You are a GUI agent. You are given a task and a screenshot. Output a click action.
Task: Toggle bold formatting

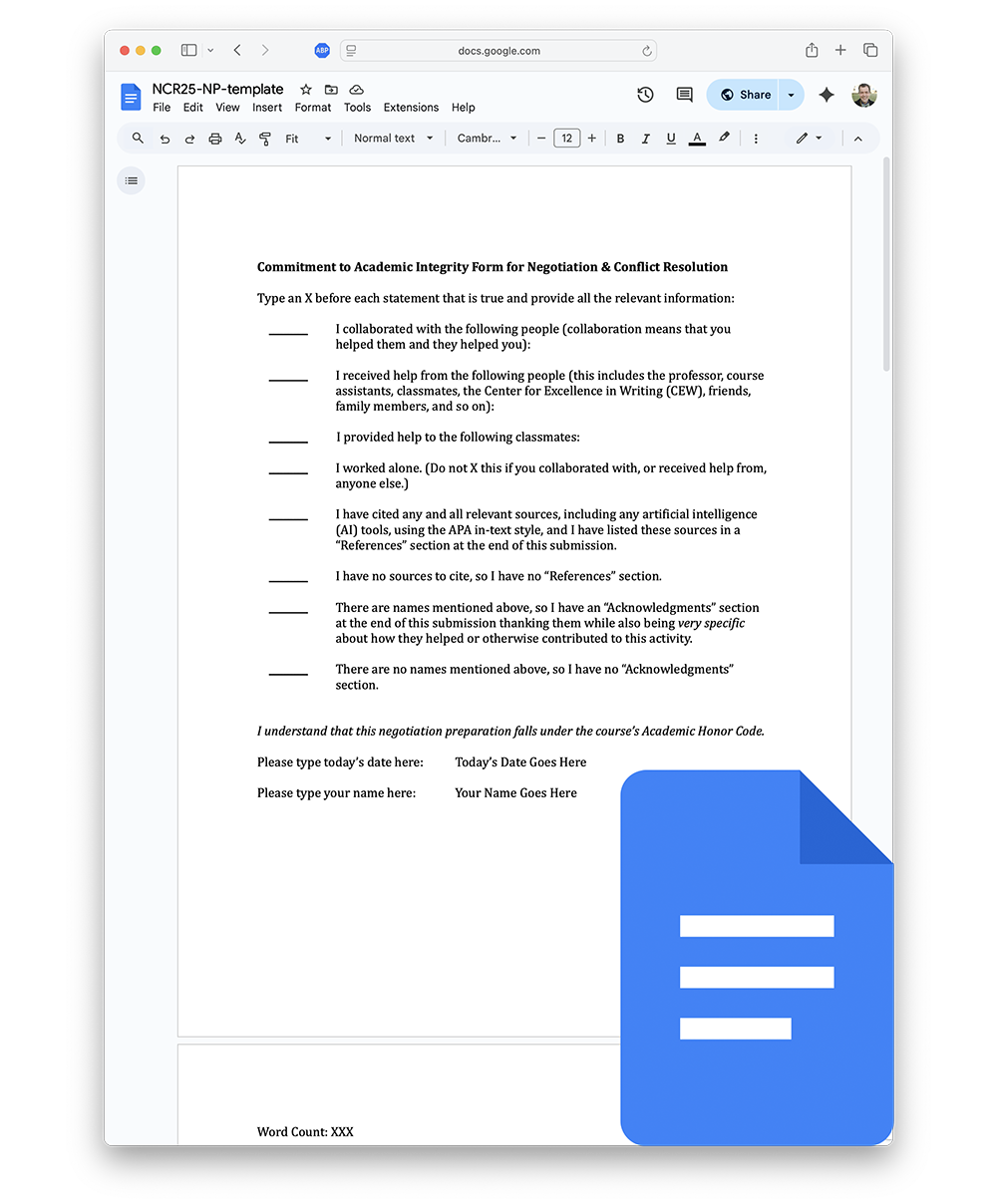620,139
